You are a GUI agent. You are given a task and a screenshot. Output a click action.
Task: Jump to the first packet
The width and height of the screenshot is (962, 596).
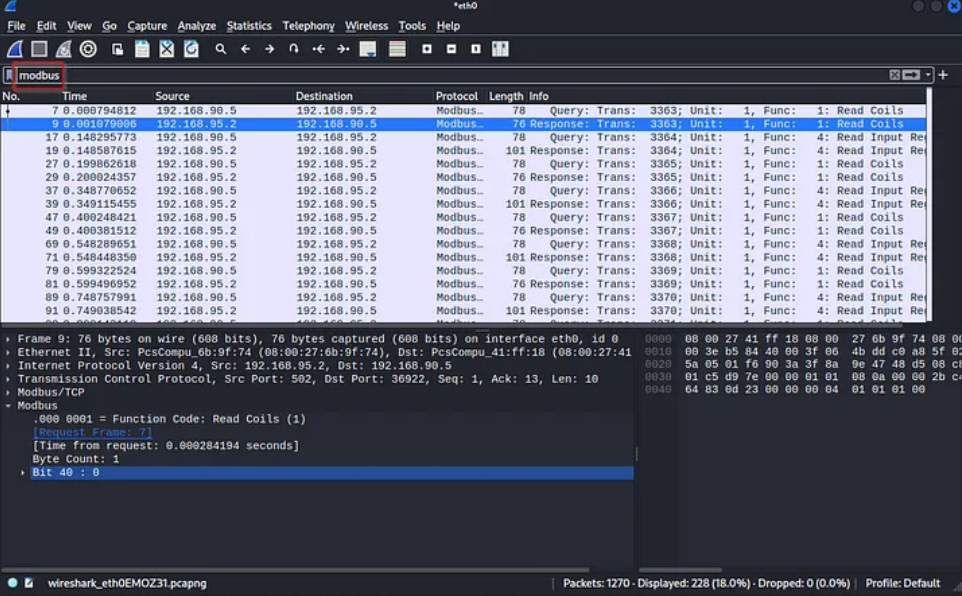[x=320, y=48]
